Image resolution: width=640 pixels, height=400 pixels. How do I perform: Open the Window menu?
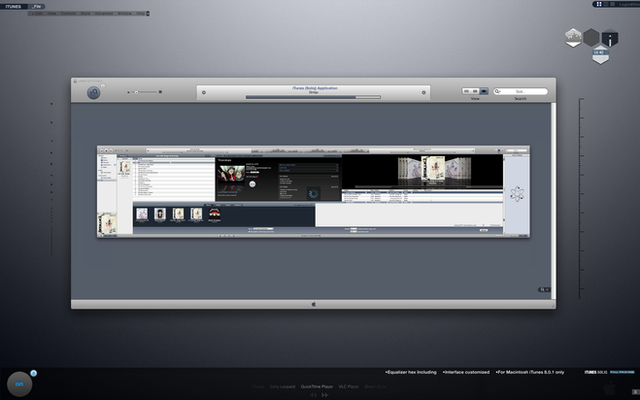pos(124,13)
